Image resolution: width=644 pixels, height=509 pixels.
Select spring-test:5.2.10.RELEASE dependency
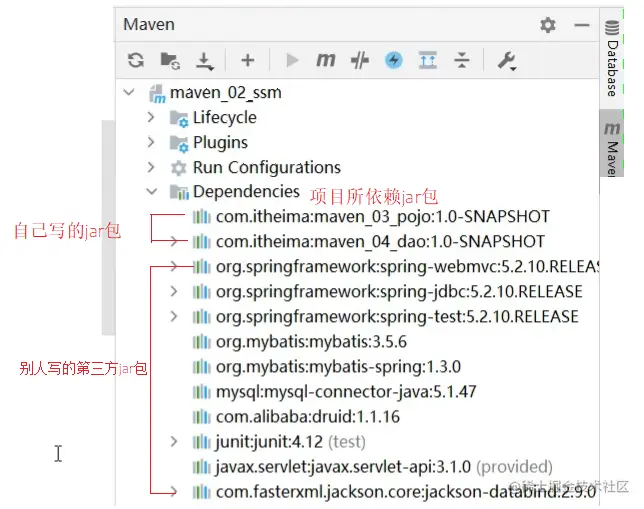click(397, 317)
